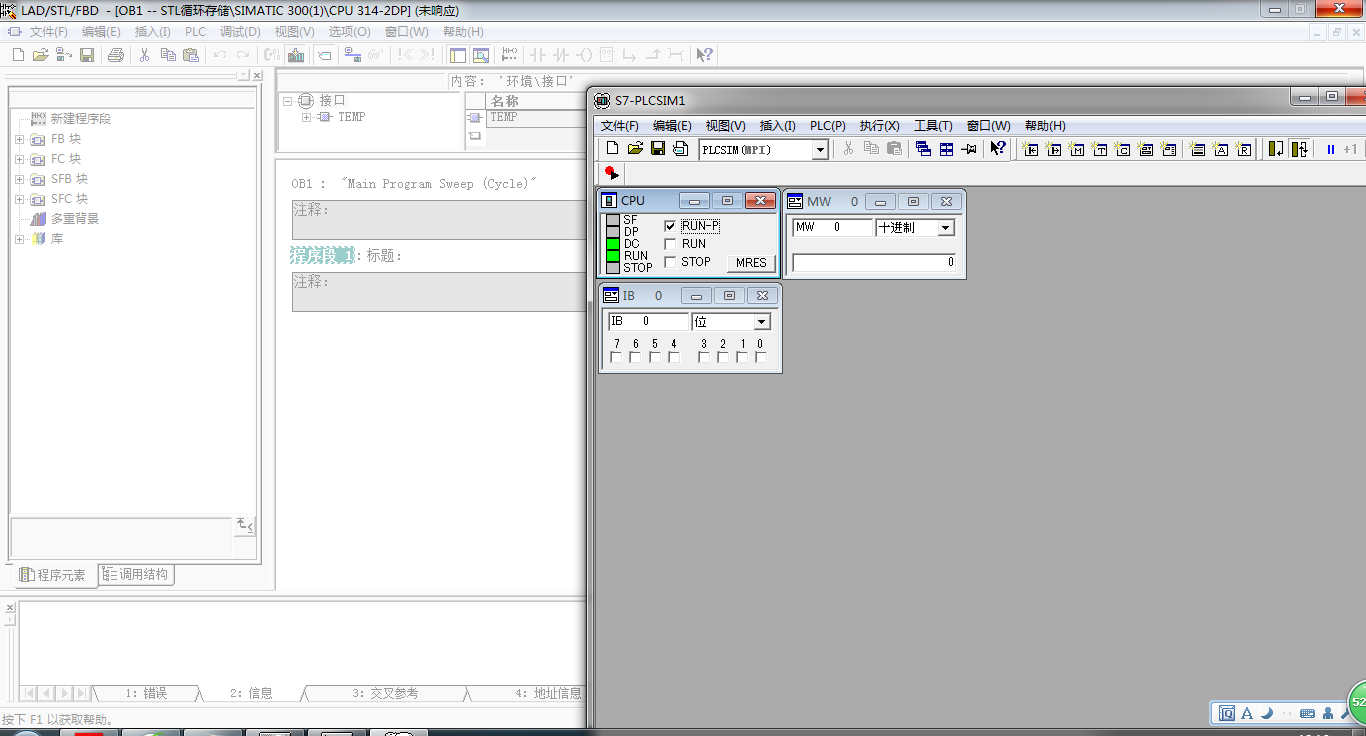Click red record/playback icon in PLCSIM
The height and width of the screenshot is (736, 1366).
[612, 173]
